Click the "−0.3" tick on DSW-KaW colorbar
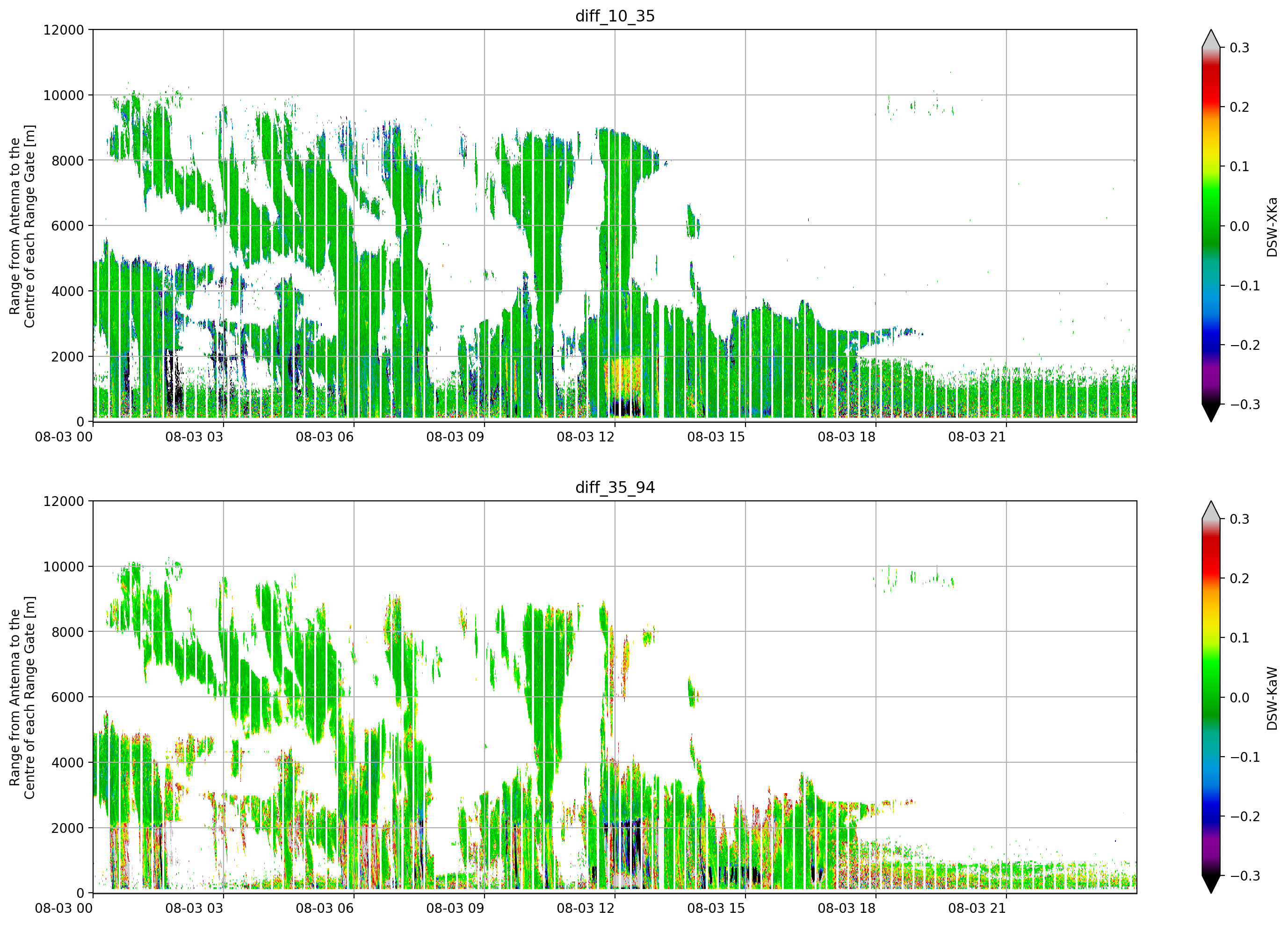The width and height of the screenshot is (1288, 925). (1245, 876)
